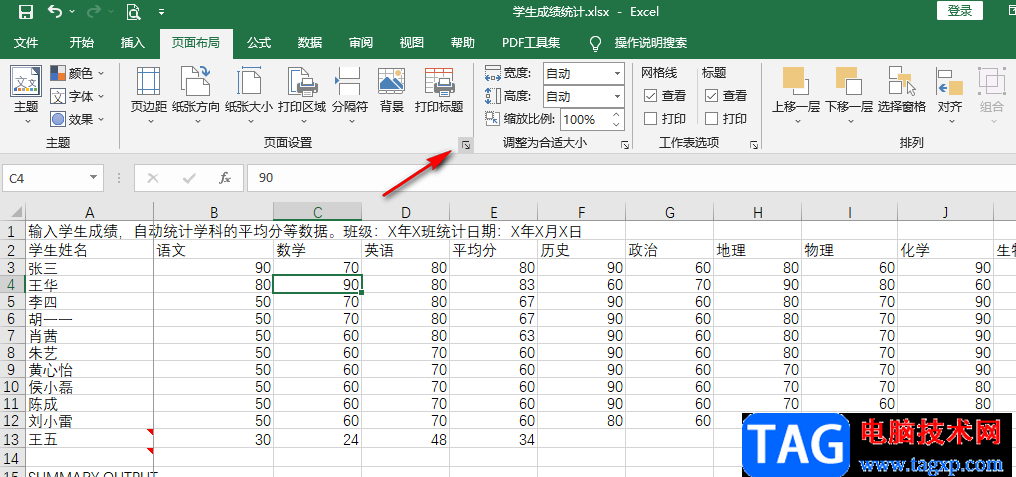Select row 7 header

coord(12,336)
